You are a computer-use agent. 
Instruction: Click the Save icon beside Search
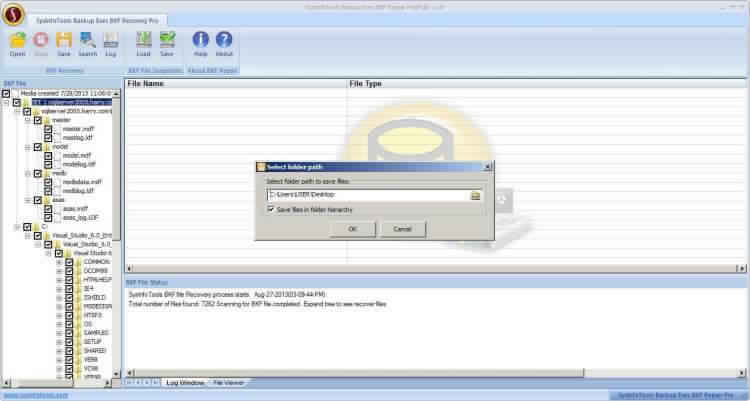[64, 41]
